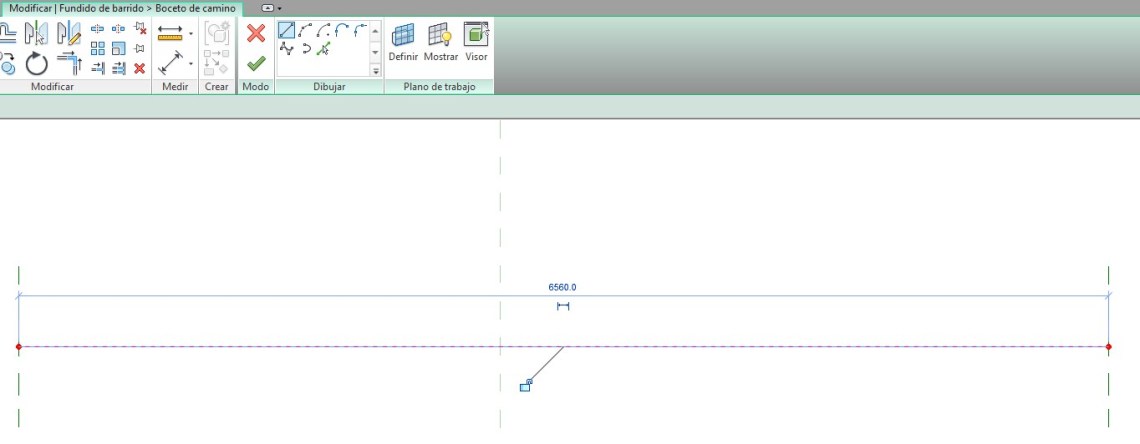Image resolution: width=1140 pixels, height=444 pixels.
Task: Open the Visor work plane viewer
Action: point(476,42)
